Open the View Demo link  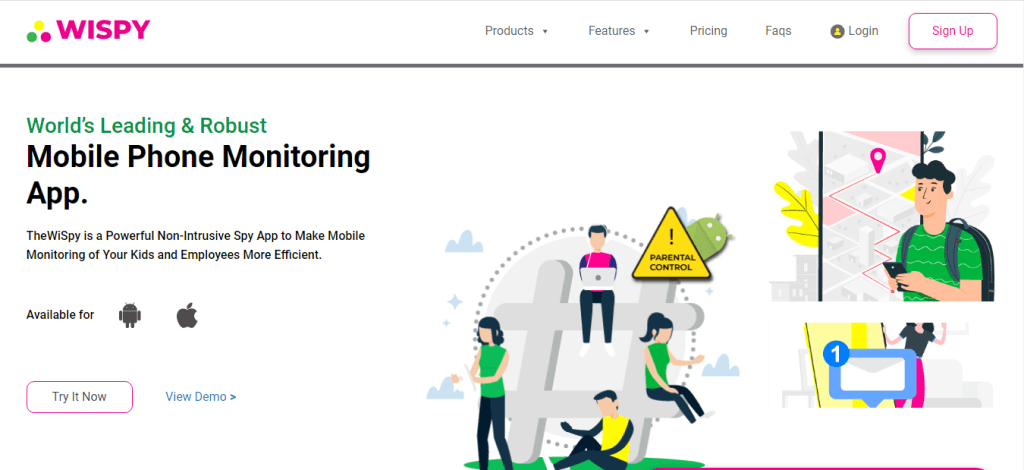[x=200, y=396]
